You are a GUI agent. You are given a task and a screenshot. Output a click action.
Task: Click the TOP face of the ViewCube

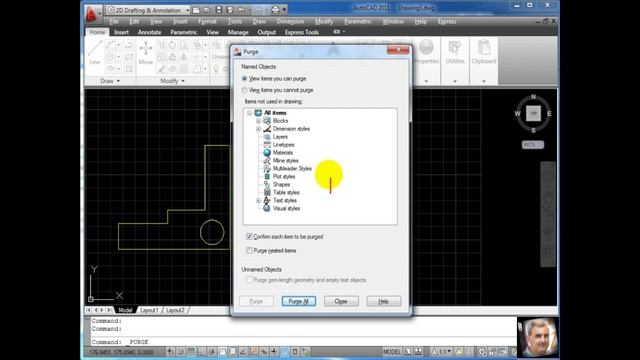pyautogui.click(x=533, y=113)
